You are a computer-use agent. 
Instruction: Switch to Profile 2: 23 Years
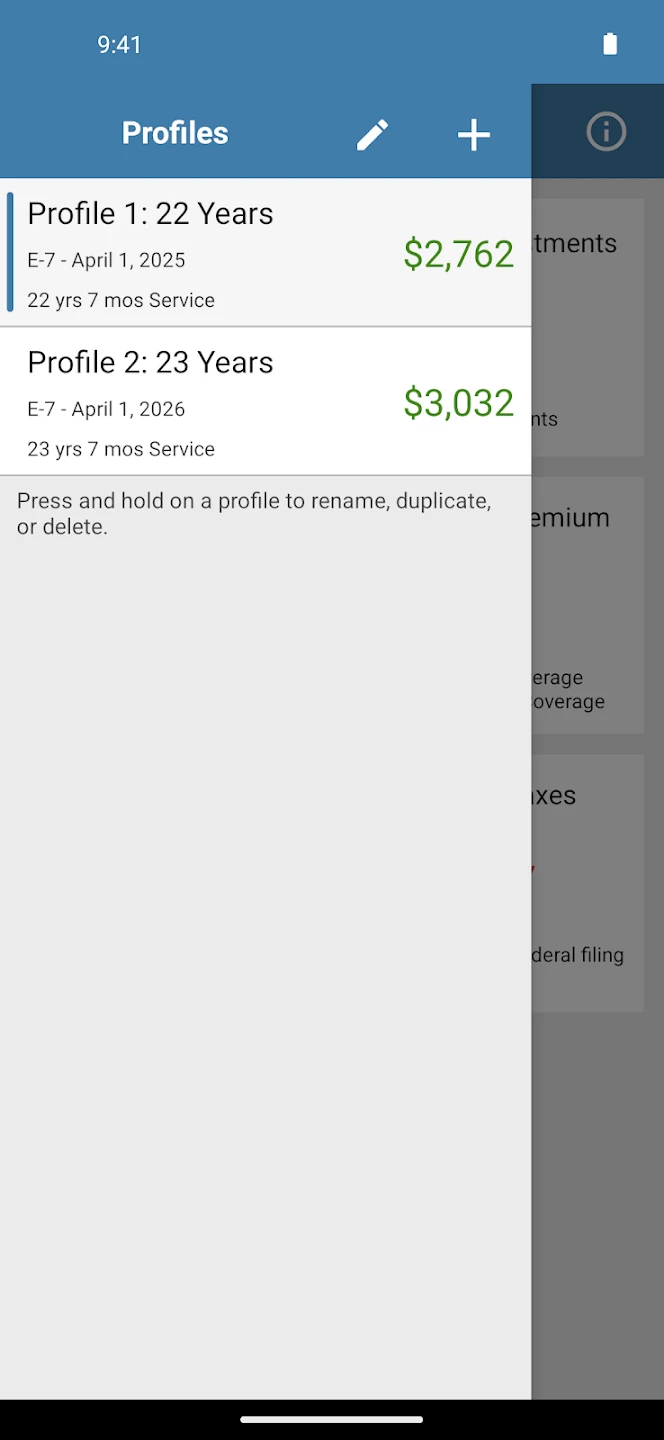[x=150, y=362]
